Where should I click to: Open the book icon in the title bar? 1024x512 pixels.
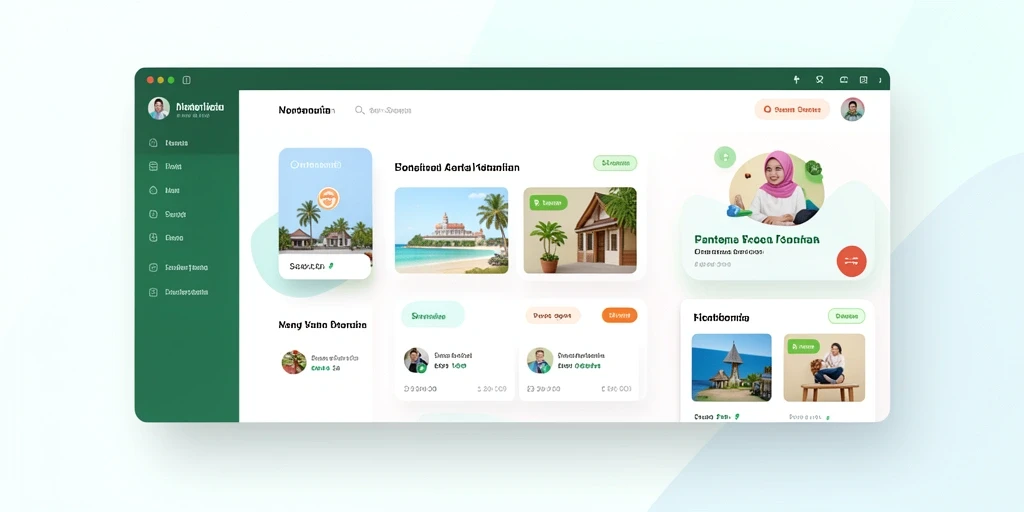coord(844,80)
